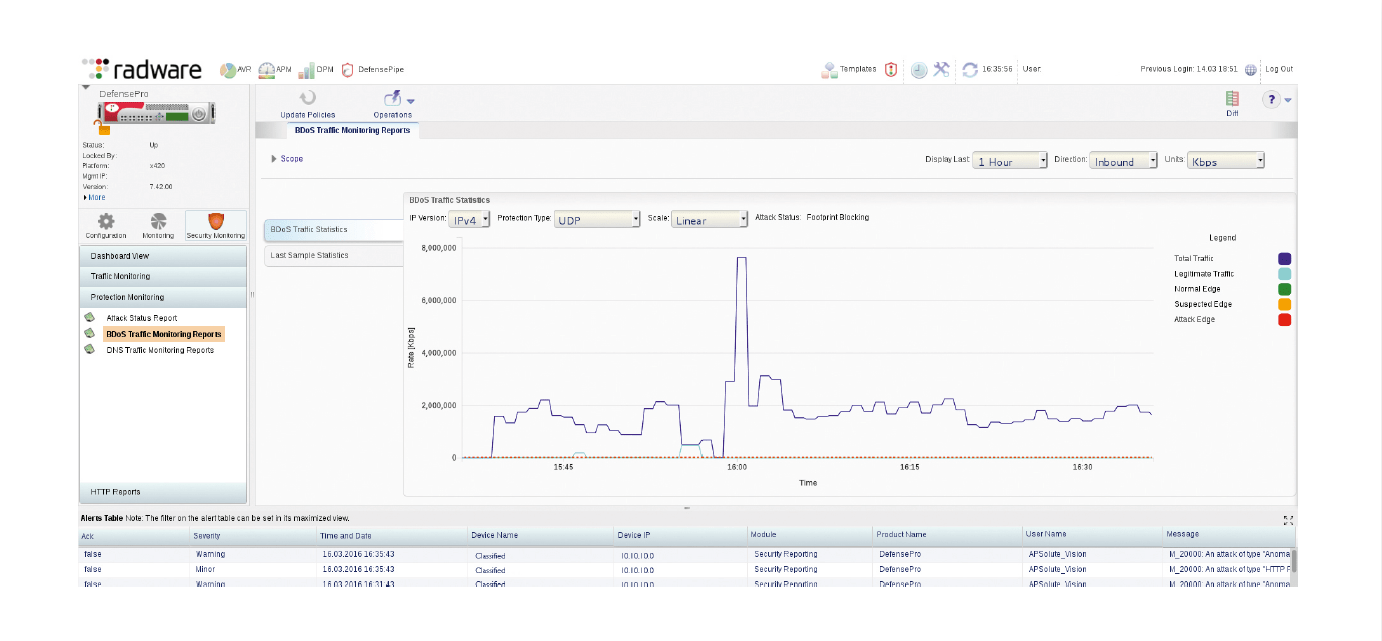This screenshot has width=1382, height=641.
Task: Open the help menu dropdown arrow
Action: 1288,100
